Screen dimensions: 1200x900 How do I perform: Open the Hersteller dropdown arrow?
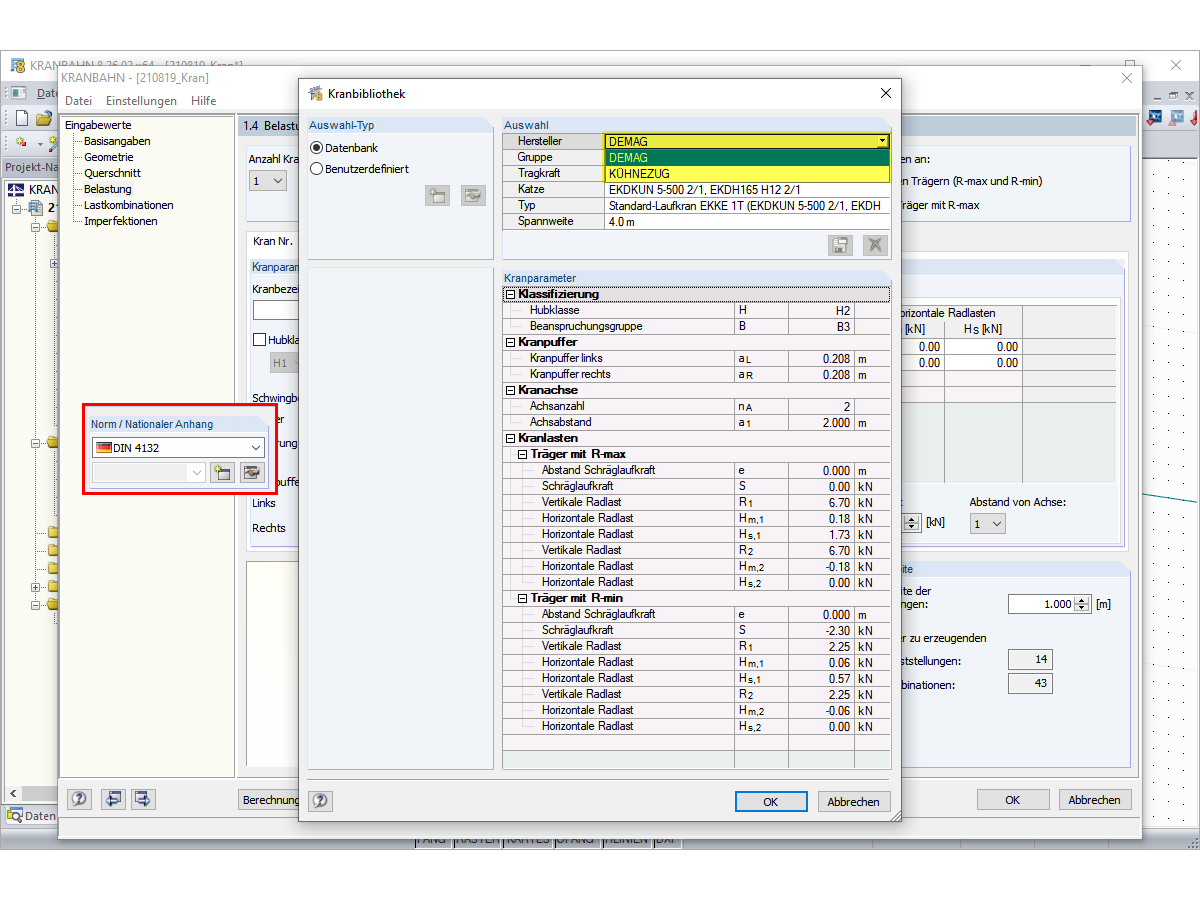point(882,142)
